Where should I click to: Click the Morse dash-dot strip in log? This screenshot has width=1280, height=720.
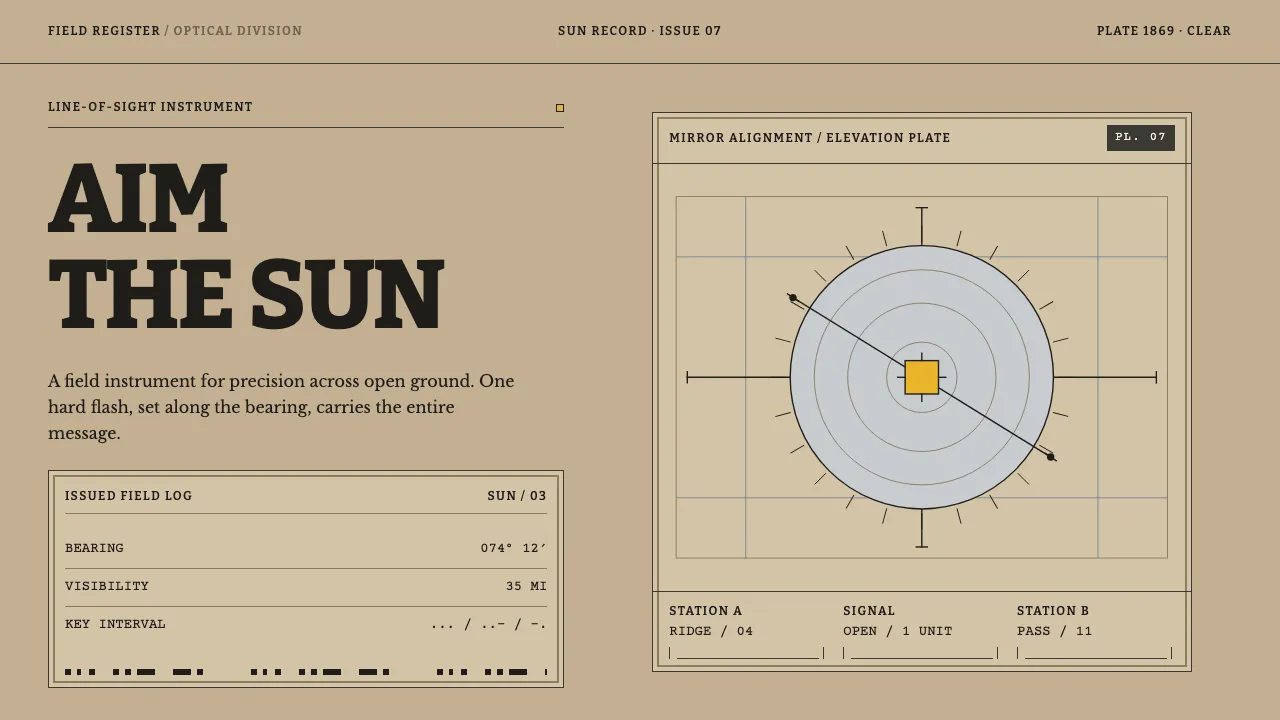pyautogui.click(x=306, y=672)
